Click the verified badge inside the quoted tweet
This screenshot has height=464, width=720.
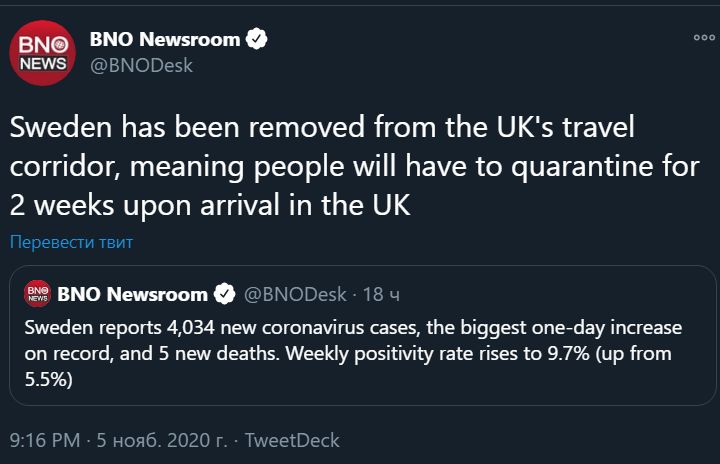point(226,294)
